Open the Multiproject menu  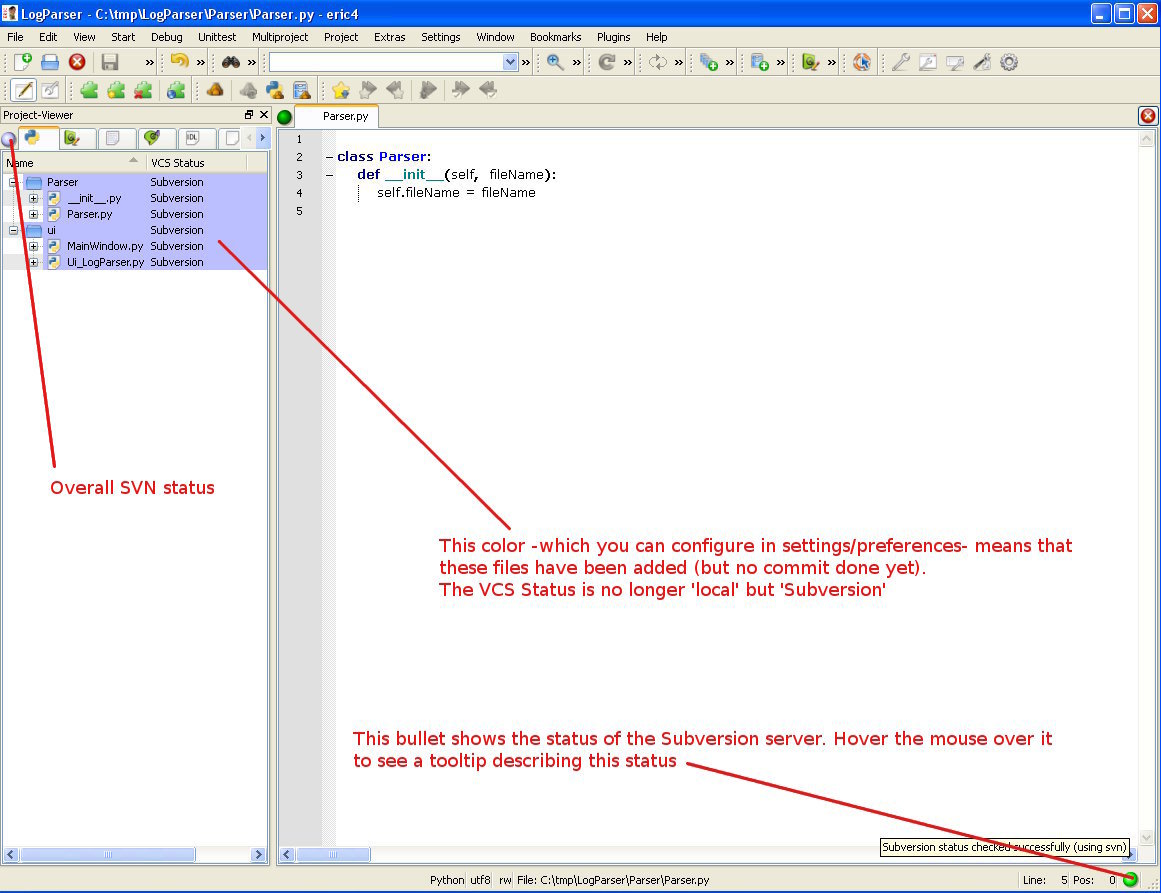tap(279, 37)
